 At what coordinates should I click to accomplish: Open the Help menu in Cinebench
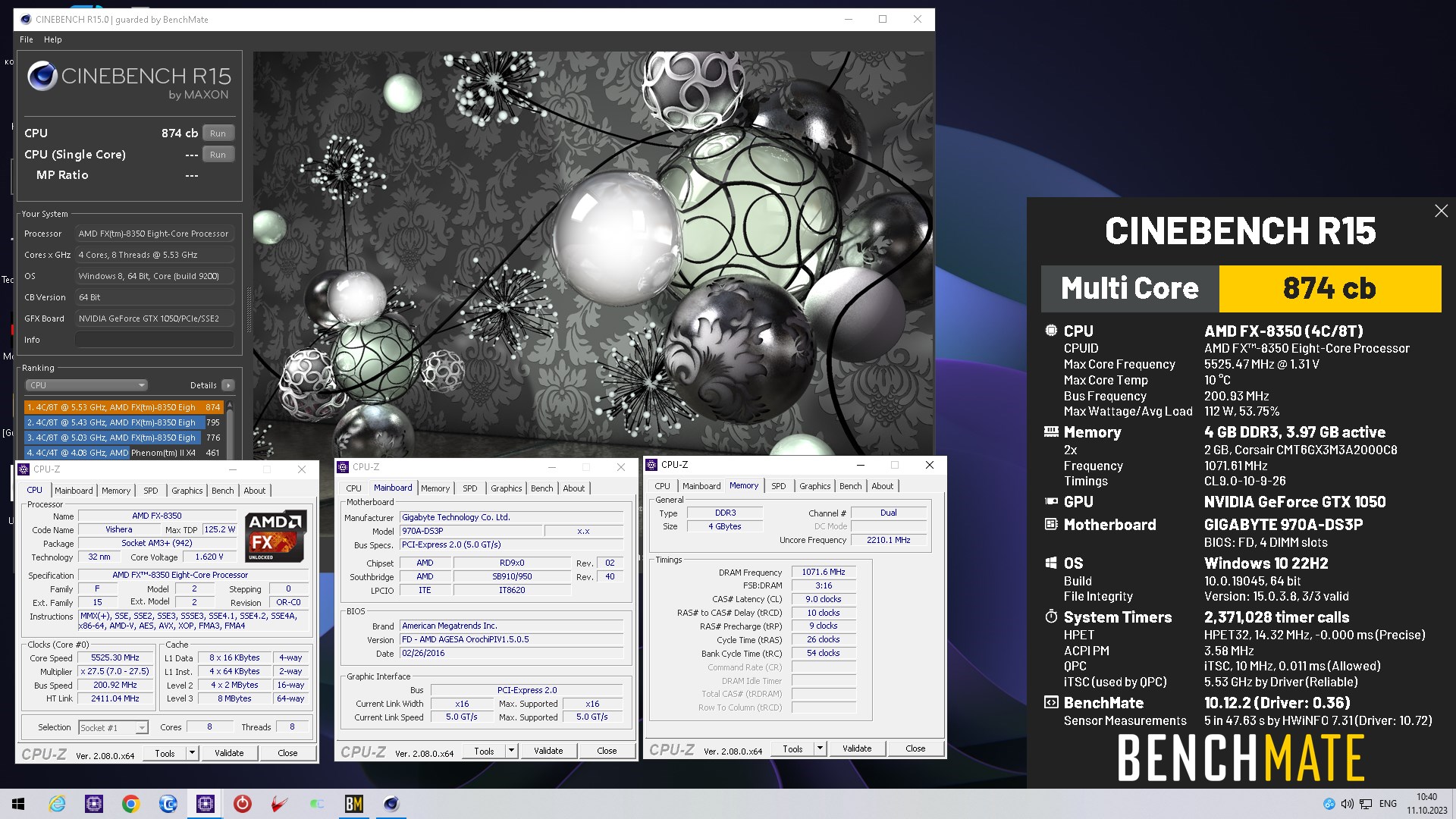[53, 39]
